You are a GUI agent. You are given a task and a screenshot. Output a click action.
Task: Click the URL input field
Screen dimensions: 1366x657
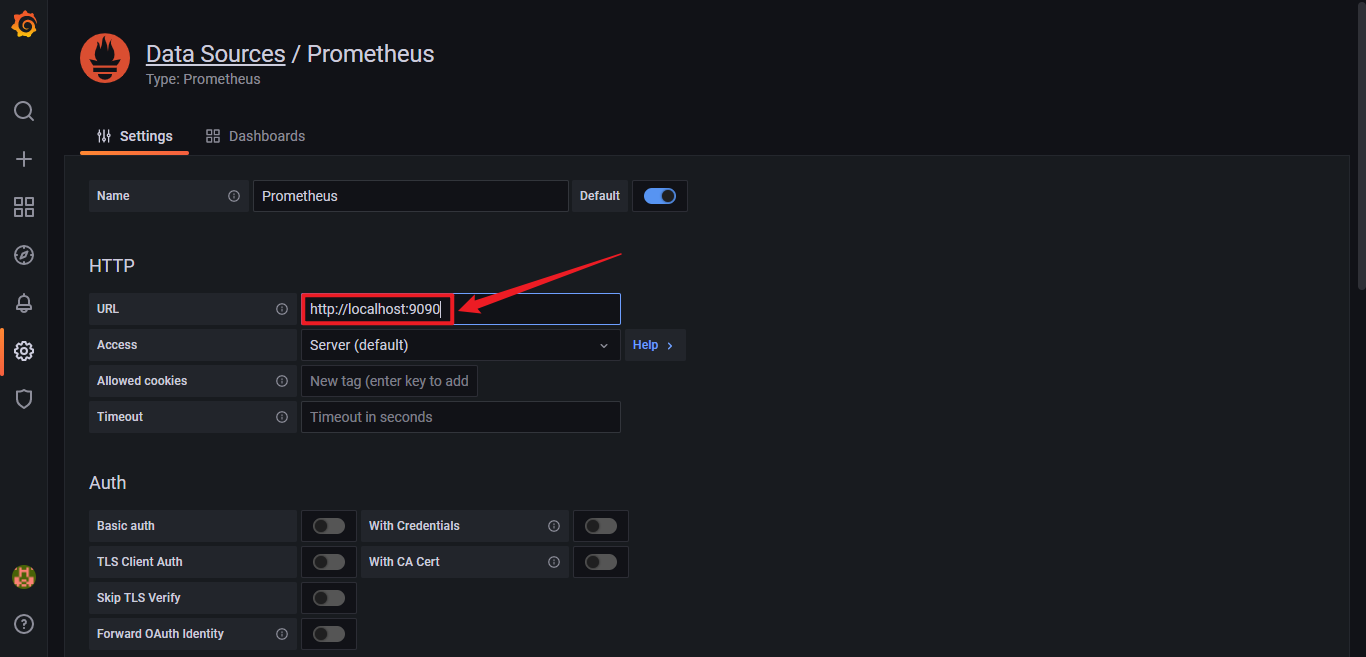461,309
